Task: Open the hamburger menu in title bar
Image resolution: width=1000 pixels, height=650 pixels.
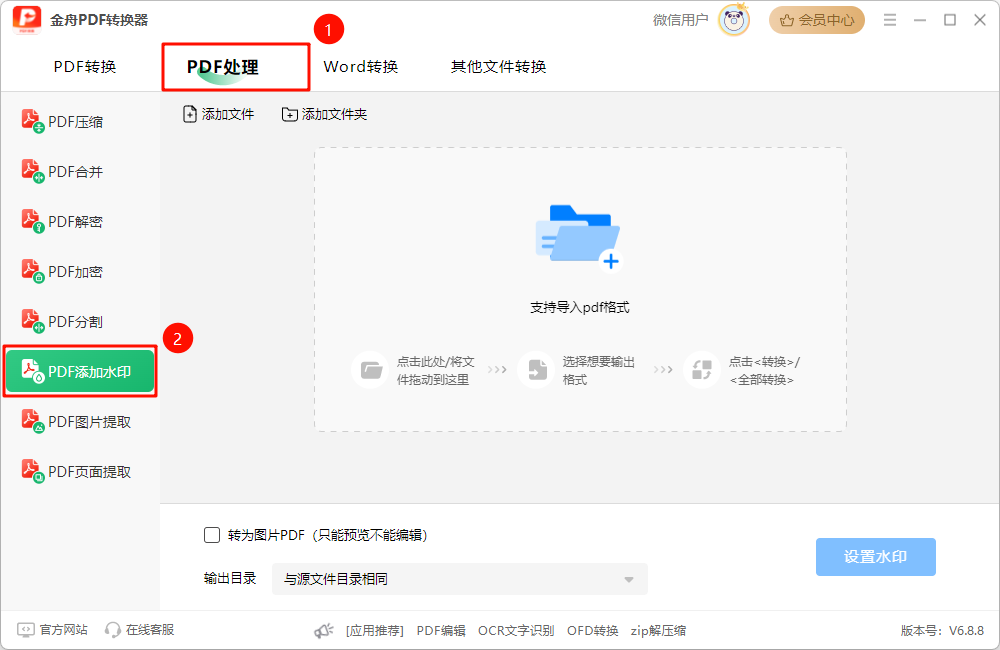Action: click(890, 20)
